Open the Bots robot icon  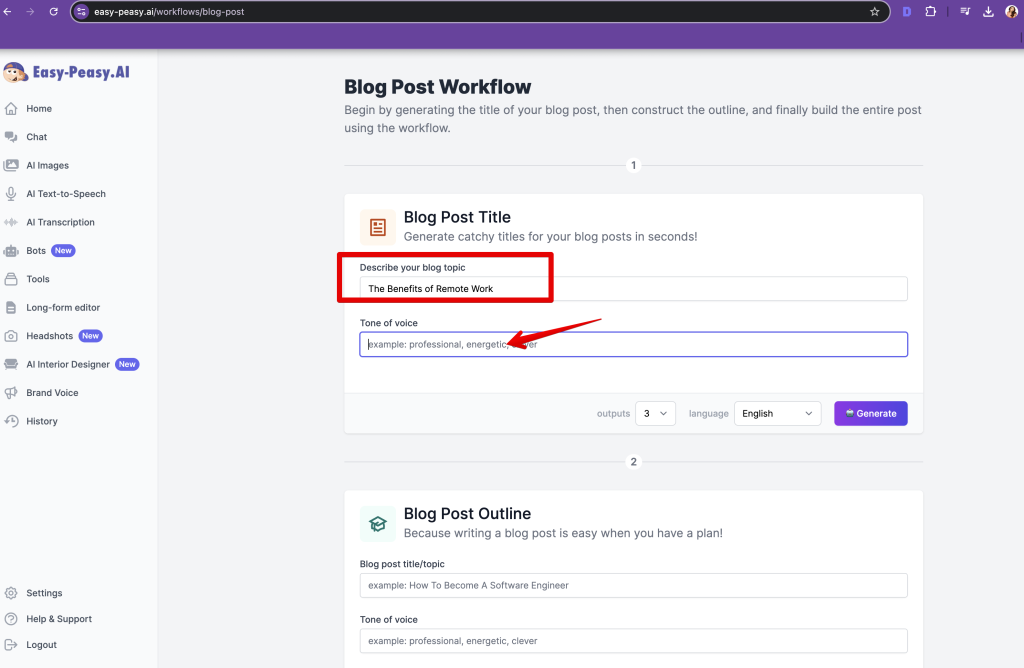click(11, 251)
